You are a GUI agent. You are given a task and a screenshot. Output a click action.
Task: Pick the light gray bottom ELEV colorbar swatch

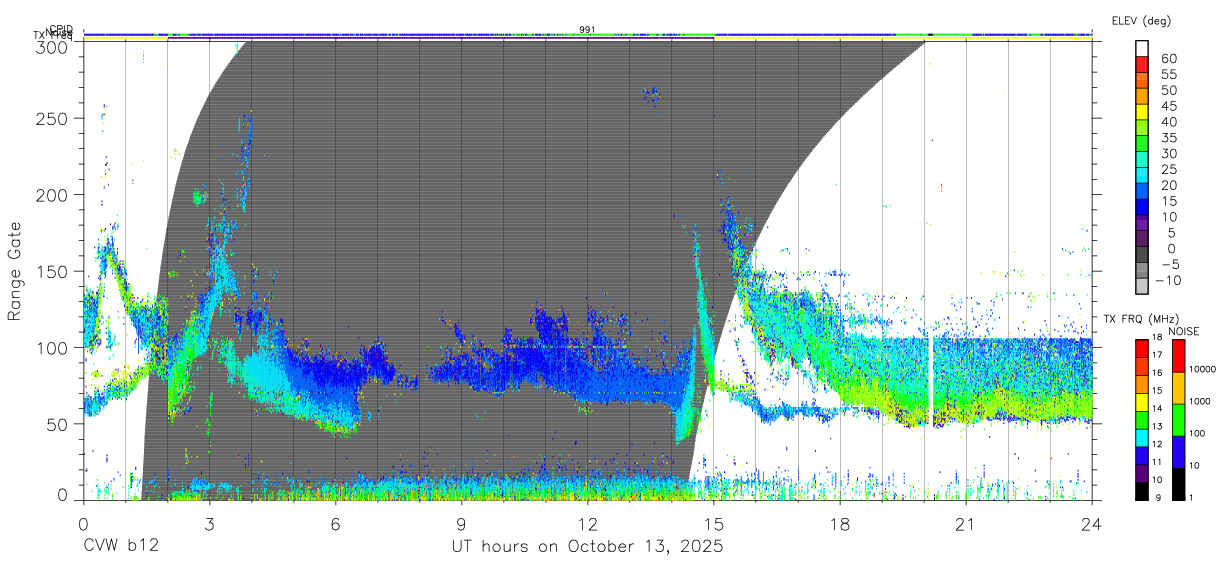(x=1143, y=285)
